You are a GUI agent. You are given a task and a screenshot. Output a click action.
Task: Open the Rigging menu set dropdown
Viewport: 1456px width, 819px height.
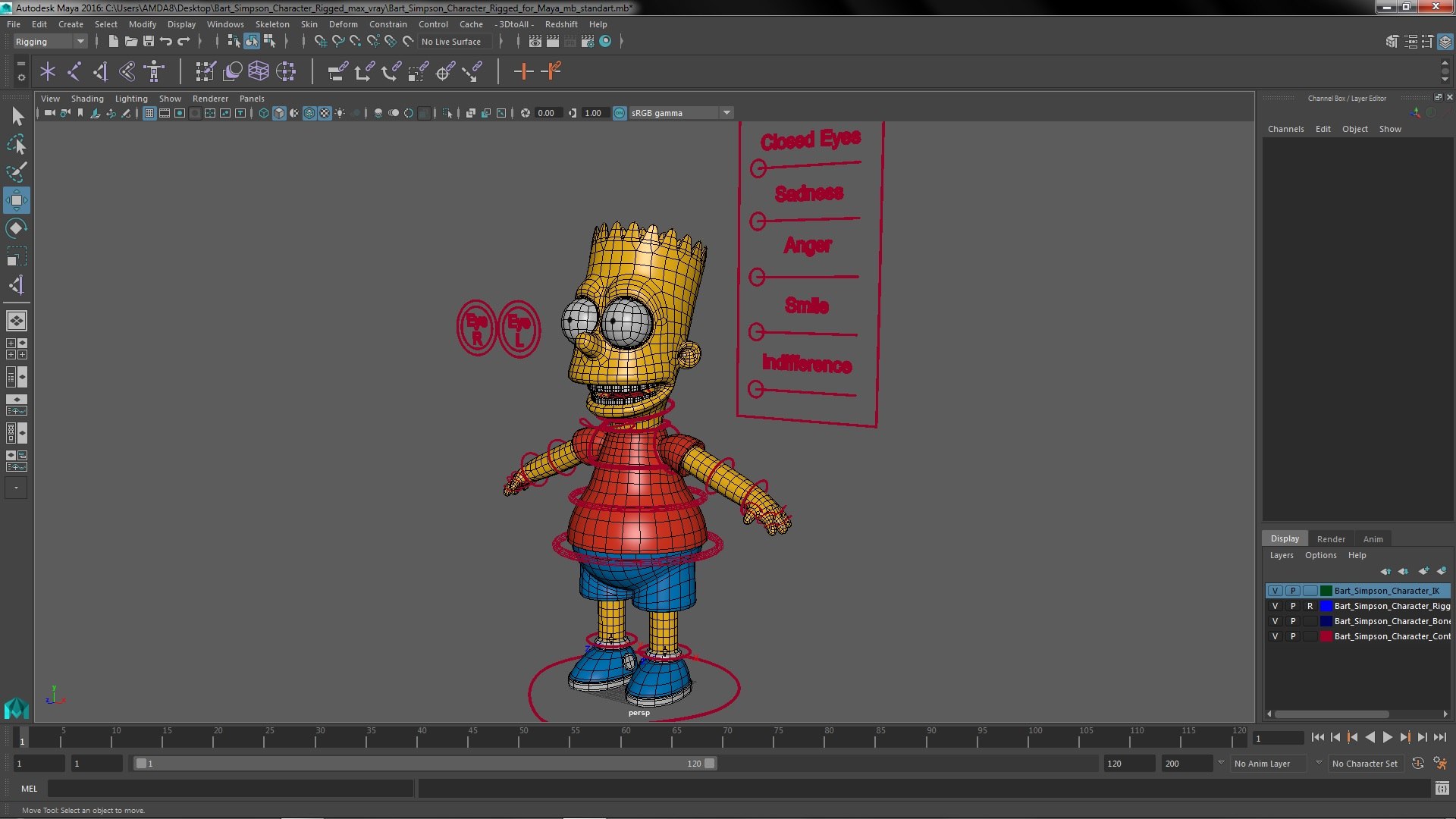[x=50, y=42]
